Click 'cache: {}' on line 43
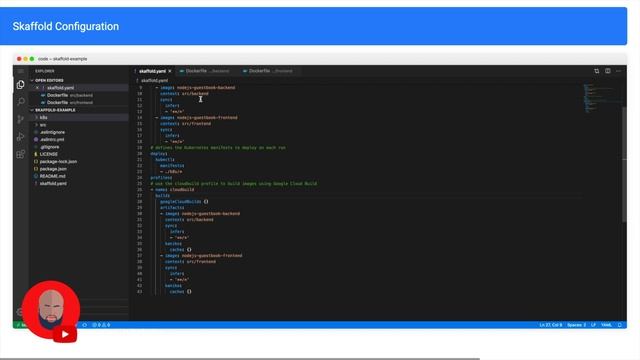This screenshot has height=360, width=640. 180,292
